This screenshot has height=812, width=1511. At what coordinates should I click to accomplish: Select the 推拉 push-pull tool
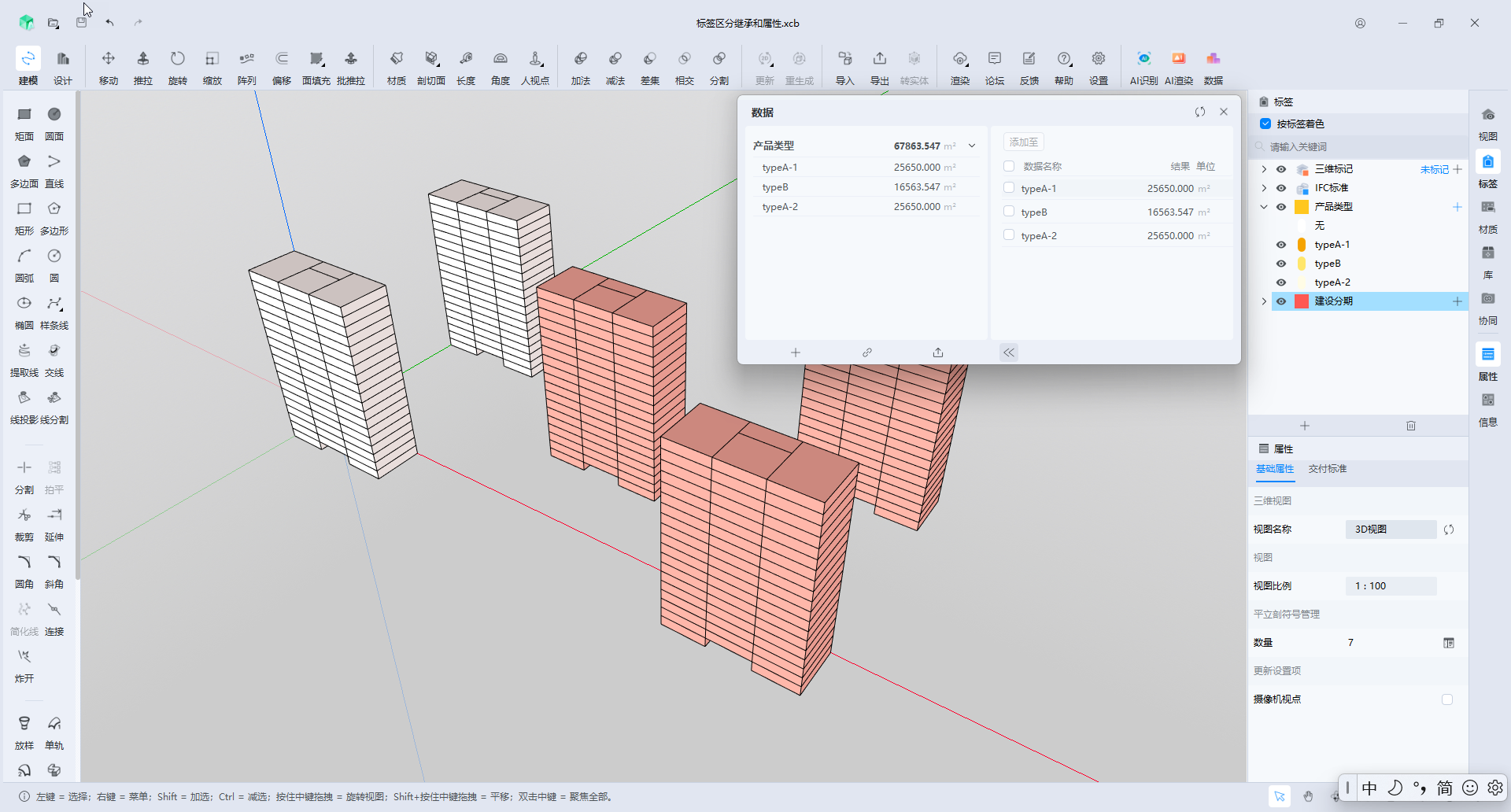[x=142, y=67]
